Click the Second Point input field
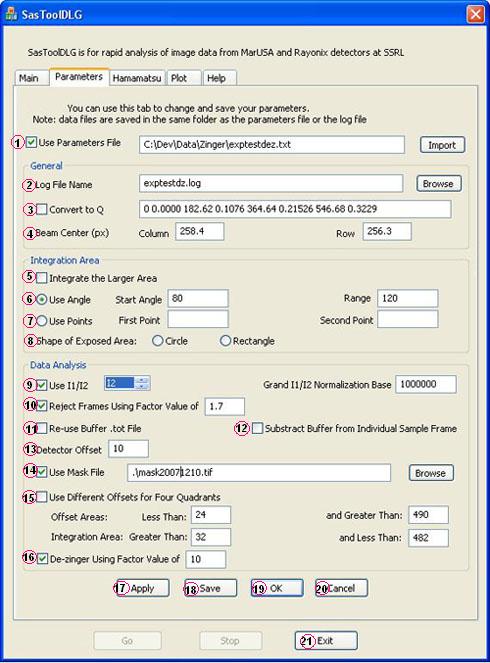Viewport: 490px width, 663px height. [x=408, y=319]
